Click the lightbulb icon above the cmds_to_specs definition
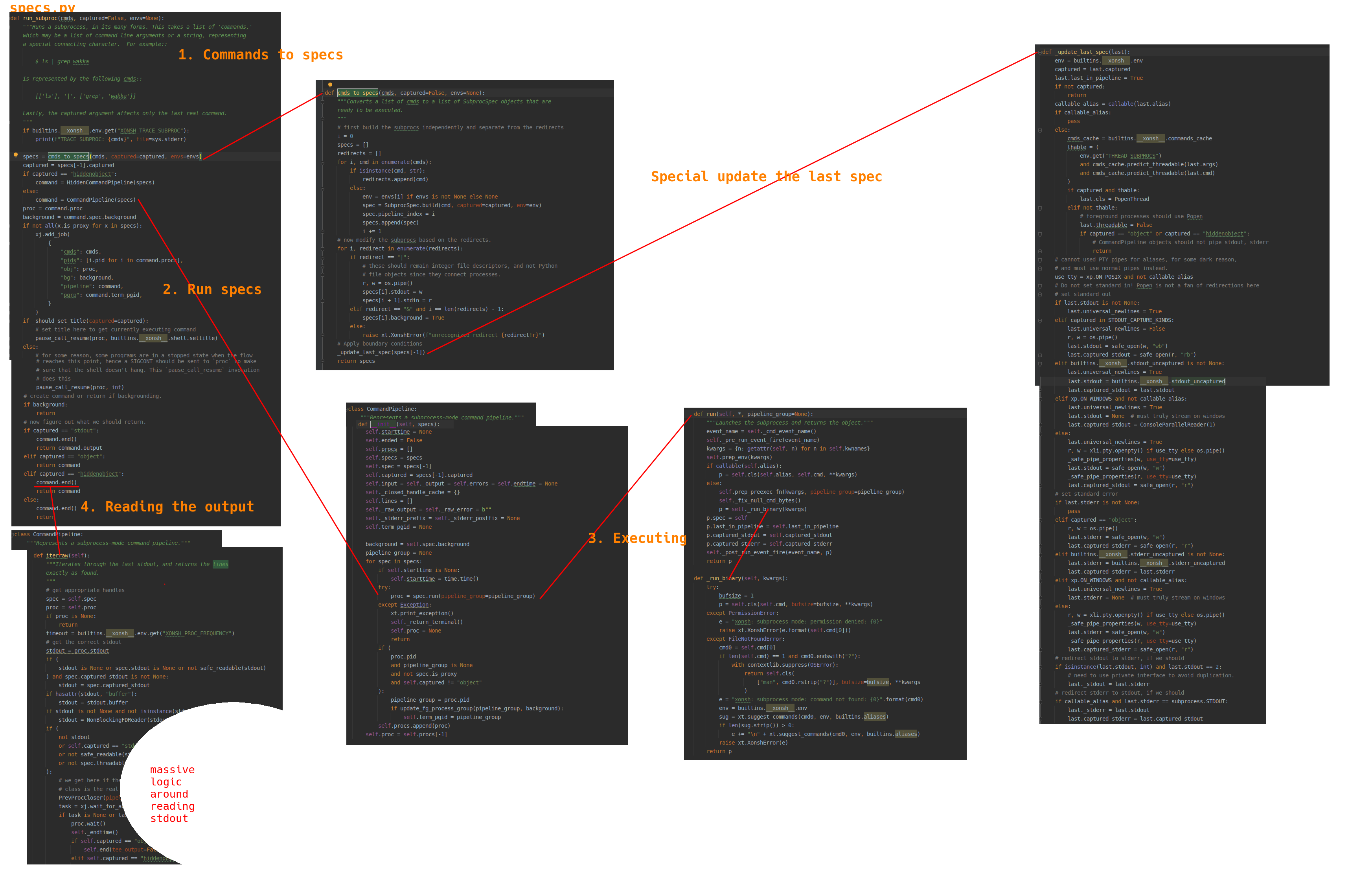This screenshot has width=1372, height=879. [330, 85]
